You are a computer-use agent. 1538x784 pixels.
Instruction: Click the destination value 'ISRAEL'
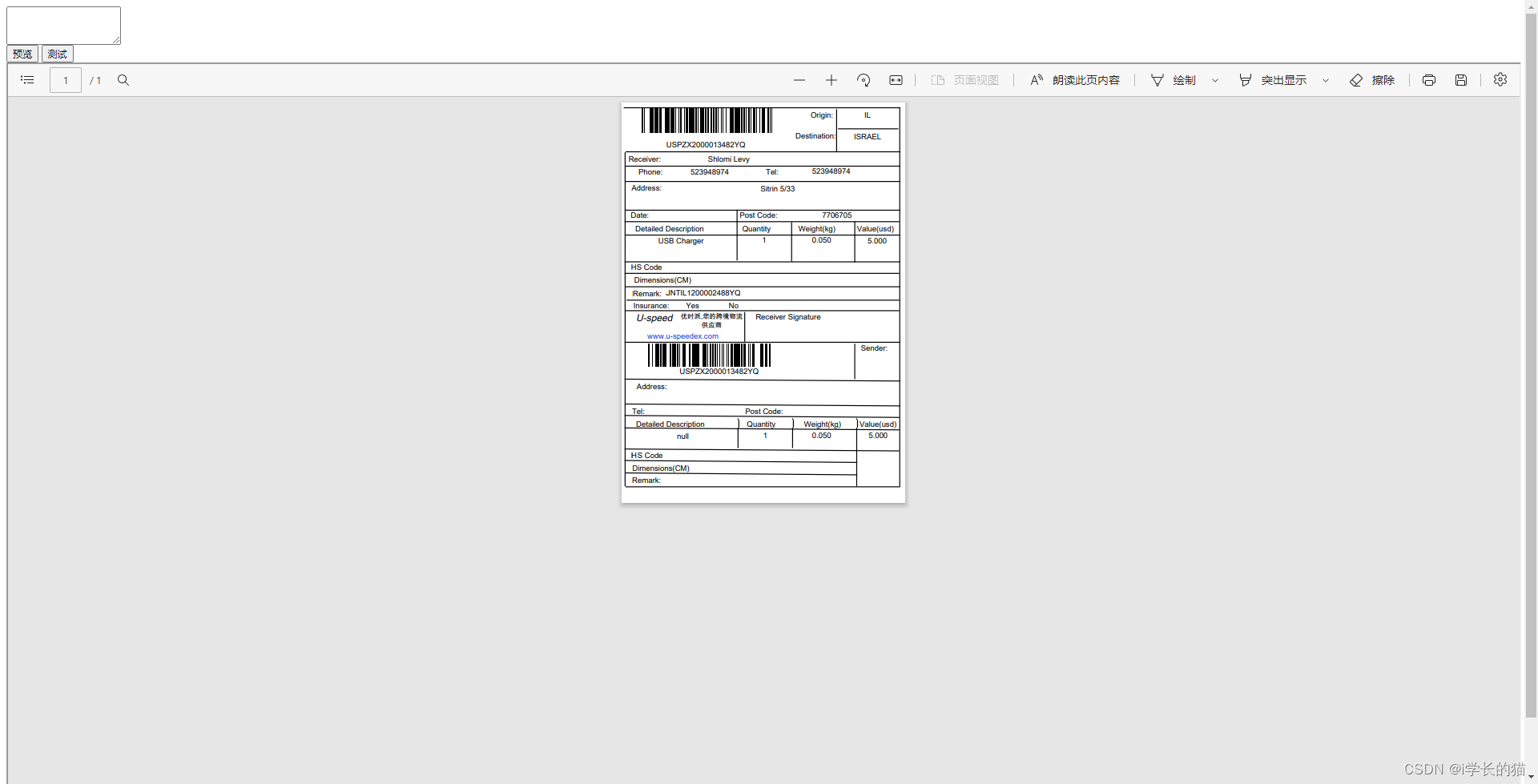point(867,137)
